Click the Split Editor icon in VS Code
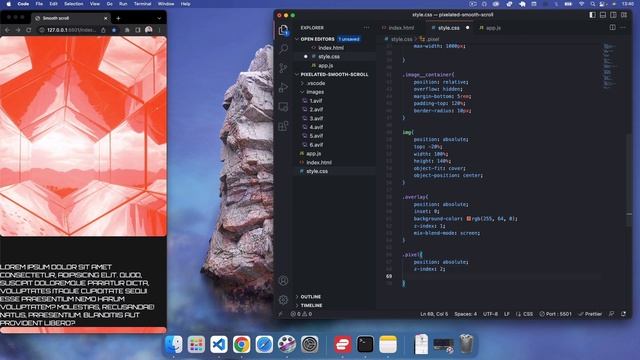Screen dimensions: 640x360 (613, 28)
